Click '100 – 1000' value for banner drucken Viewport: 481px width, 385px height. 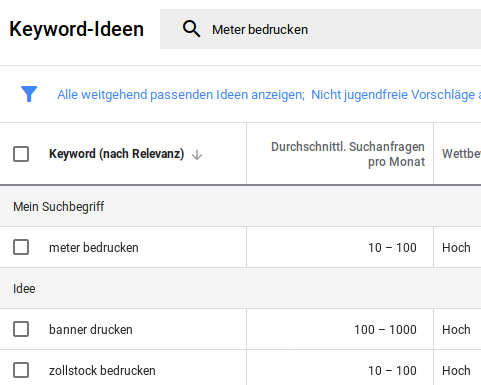(x=385, y=330)
